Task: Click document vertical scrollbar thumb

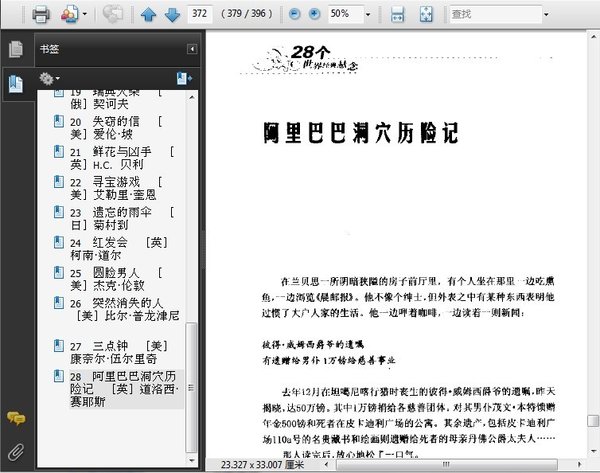Action: [x=593, y=421]
